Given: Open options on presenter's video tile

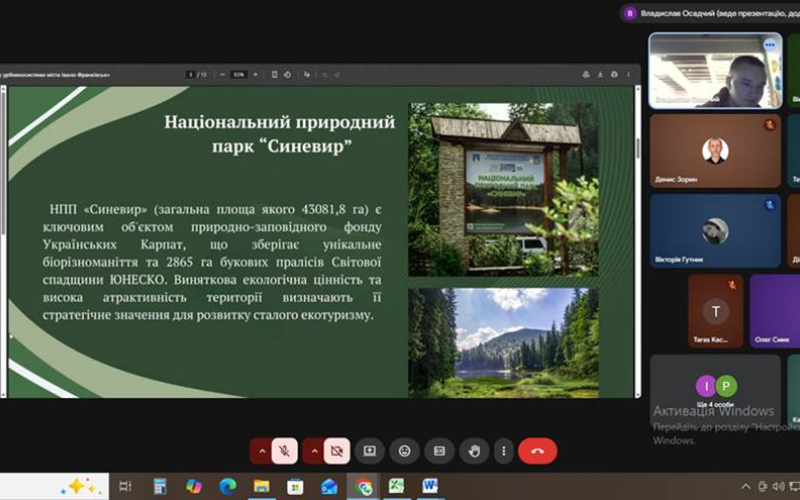Looking at the screenshot, I should 769,45.
